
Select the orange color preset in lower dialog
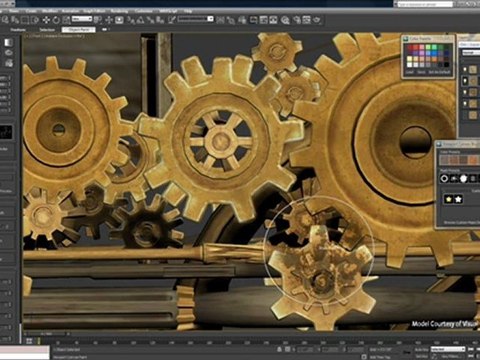tap(472, 160)
